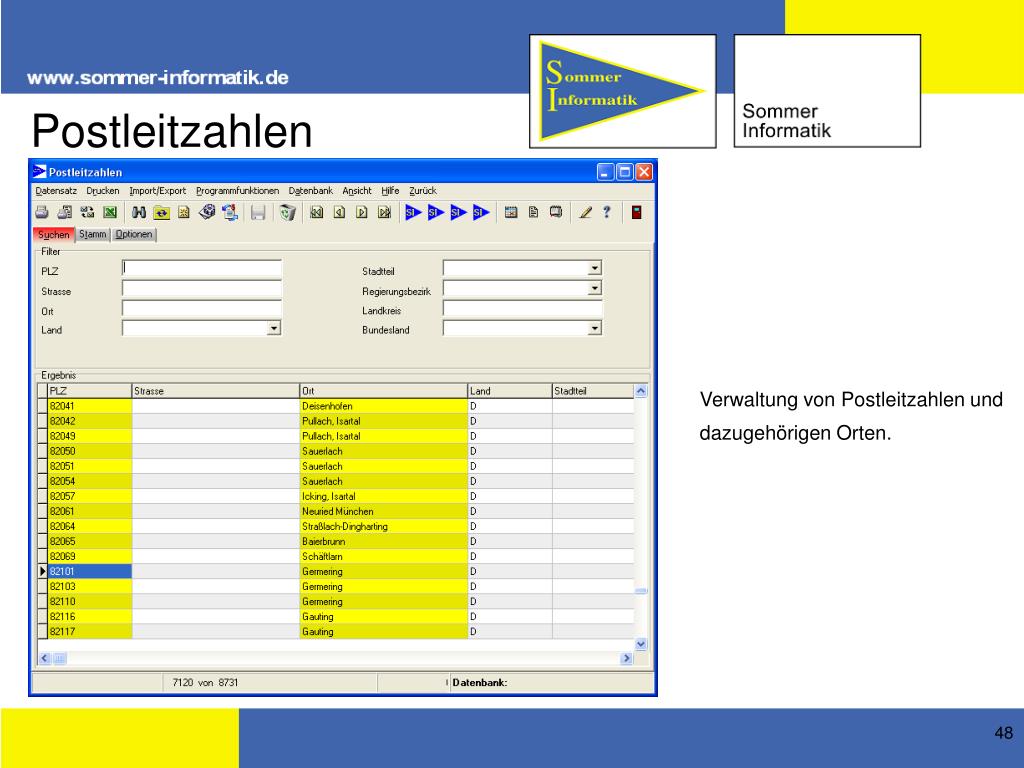Sort by the PLZ column header

pyautogui.click(x=89, y=391)
